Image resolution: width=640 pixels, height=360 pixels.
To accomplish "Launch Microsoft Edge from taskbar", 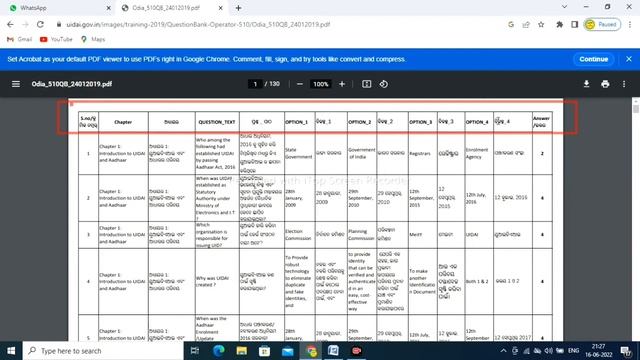I will click(x=218, y=351).
